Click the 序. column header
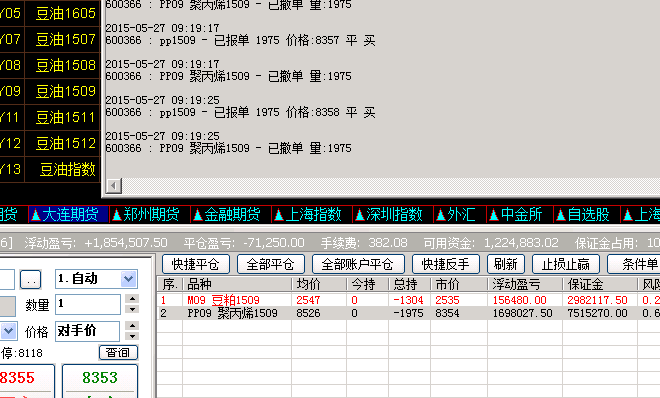Image resolution: width=660 pixels, height=398 pixels. click(170, 284)
